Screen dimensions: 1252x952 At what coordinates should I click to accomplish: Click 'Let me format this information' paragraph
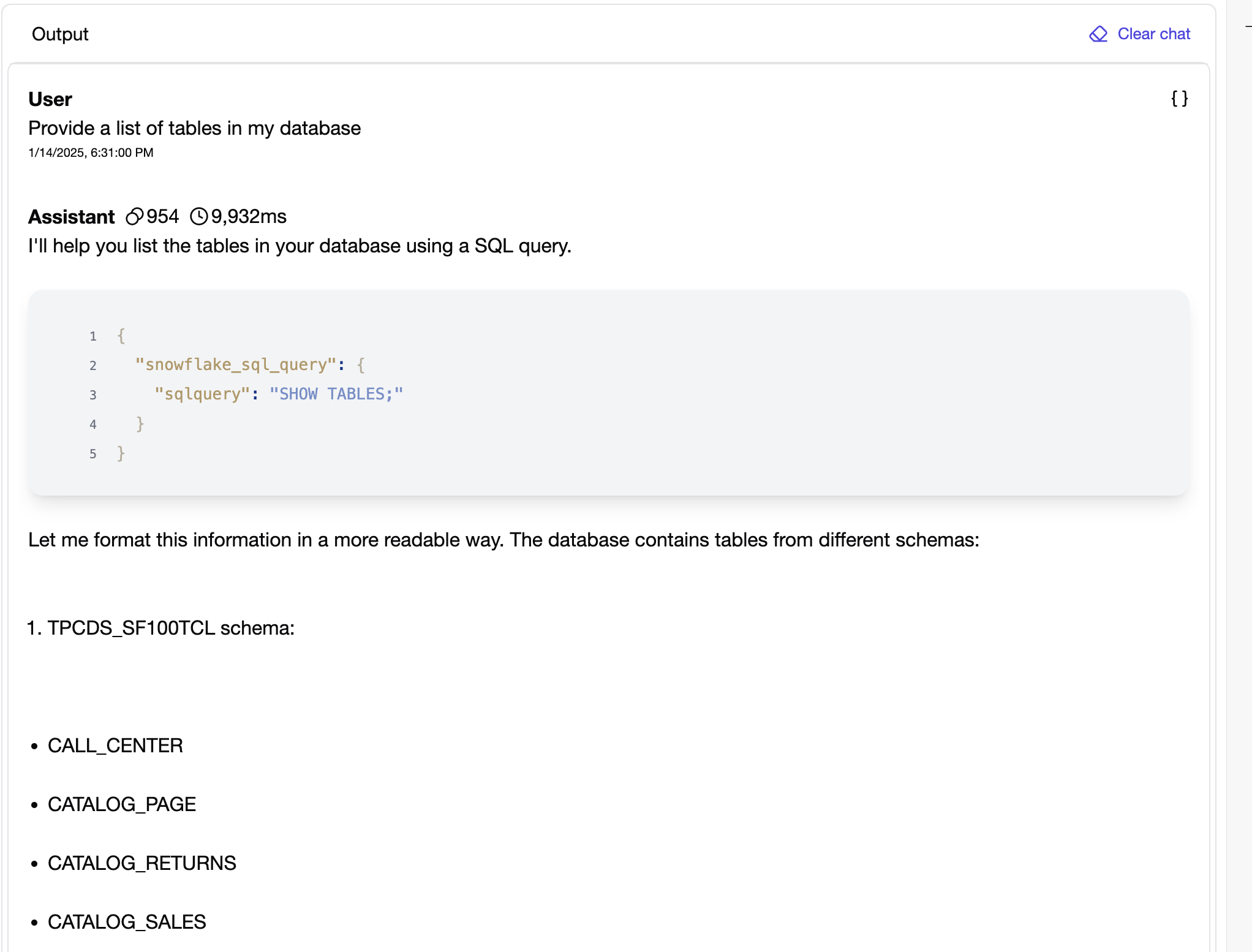503,540
